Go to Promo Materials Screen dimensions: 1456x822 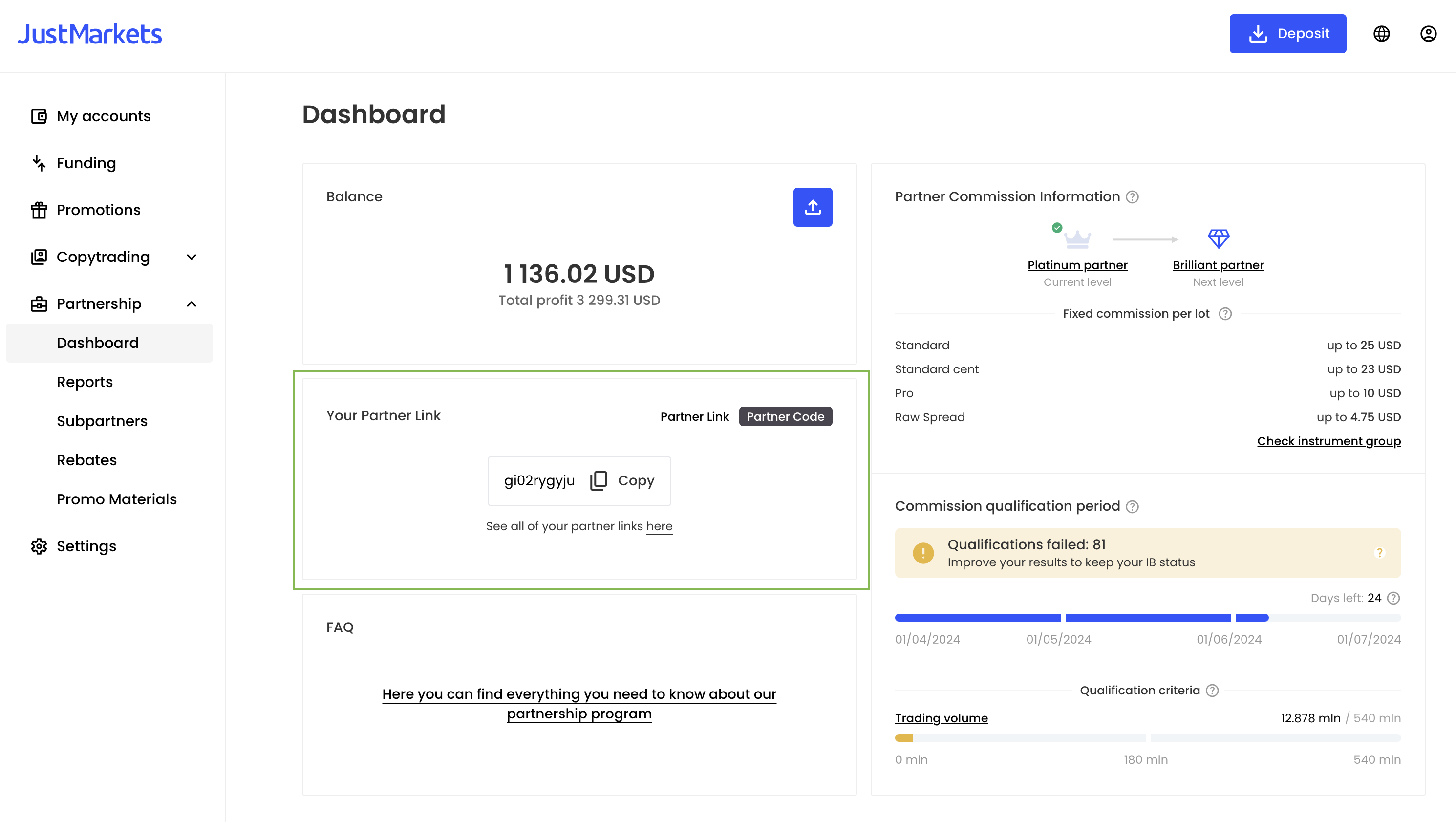coord(116,499)
